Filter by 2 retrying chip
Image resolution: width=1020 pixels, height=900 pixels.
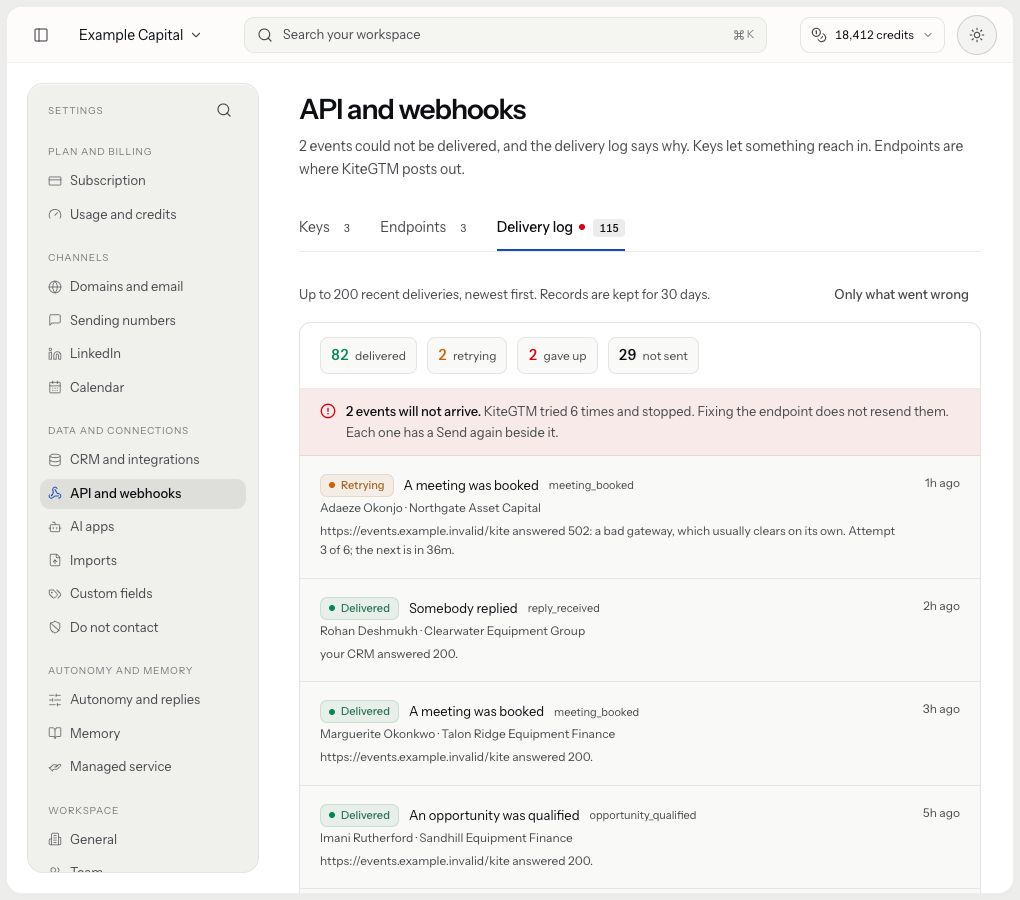tap(467, 356)
